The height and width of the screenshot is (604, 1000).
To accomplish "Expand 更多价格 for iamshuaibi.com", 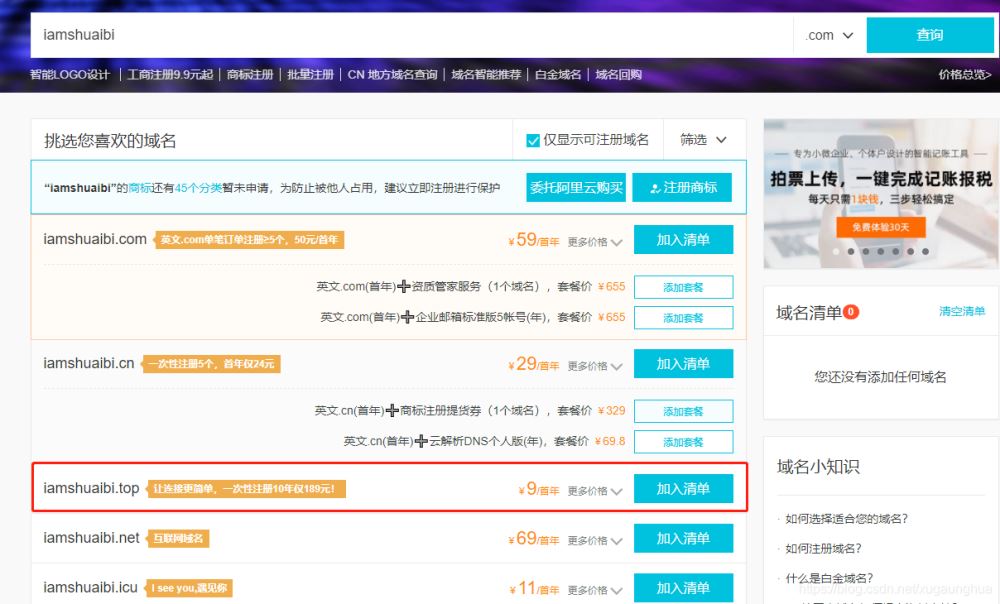I will coord(595,242).
